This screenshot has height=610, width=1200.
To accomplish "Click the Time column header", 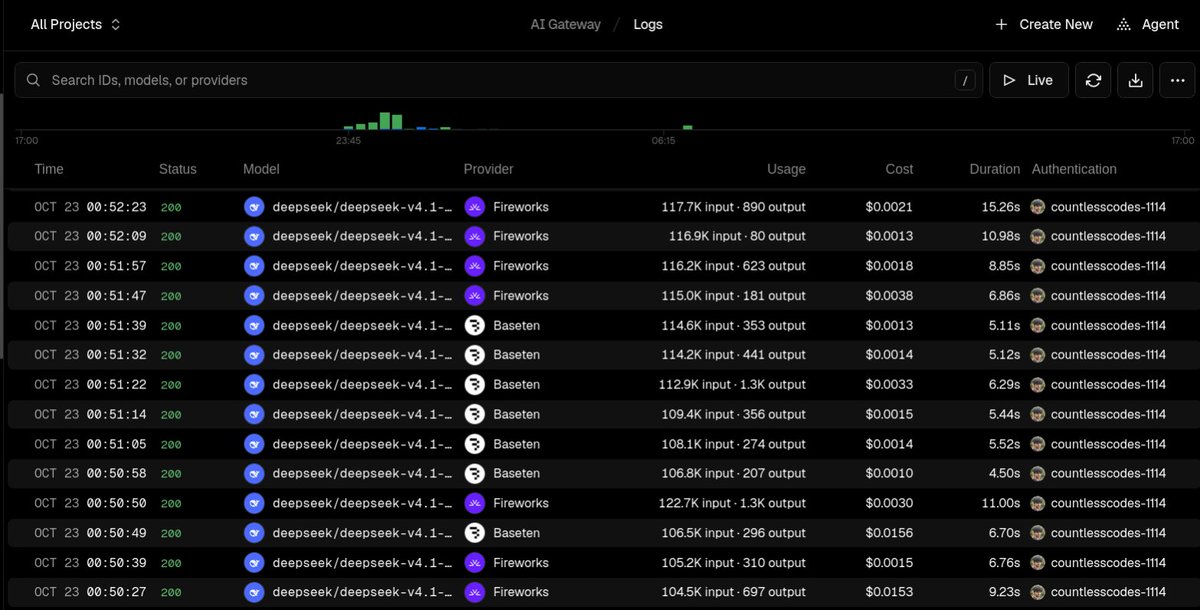I will tap(49, 169).
